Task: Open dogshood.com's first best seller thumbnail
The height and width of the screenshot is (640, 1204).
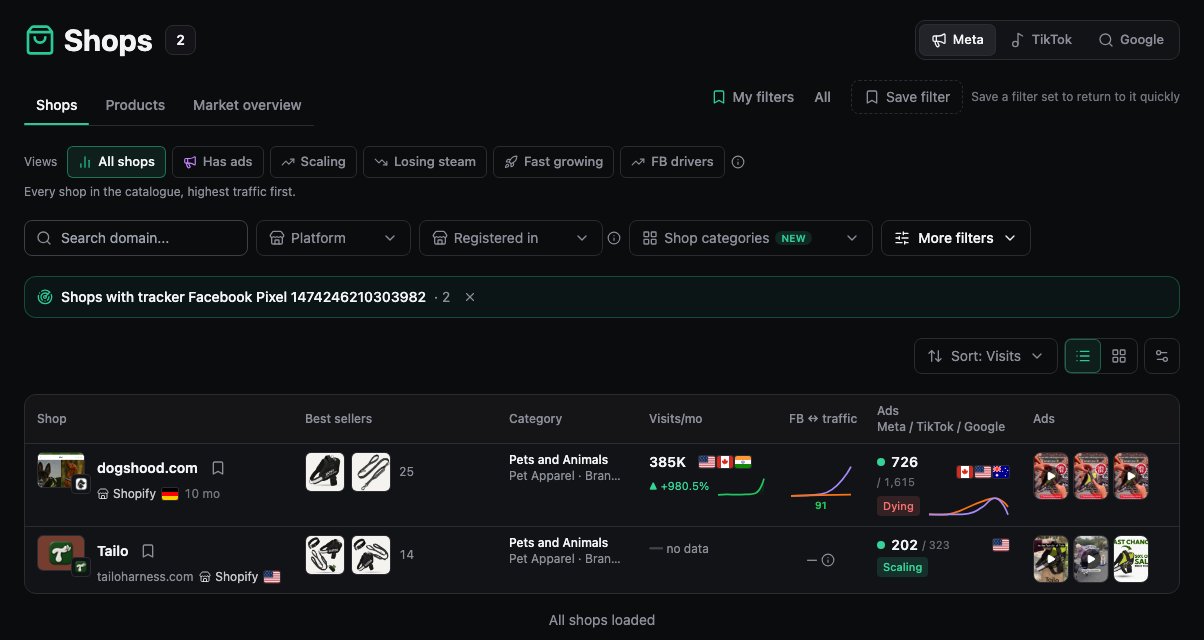Action: (325, 472)
